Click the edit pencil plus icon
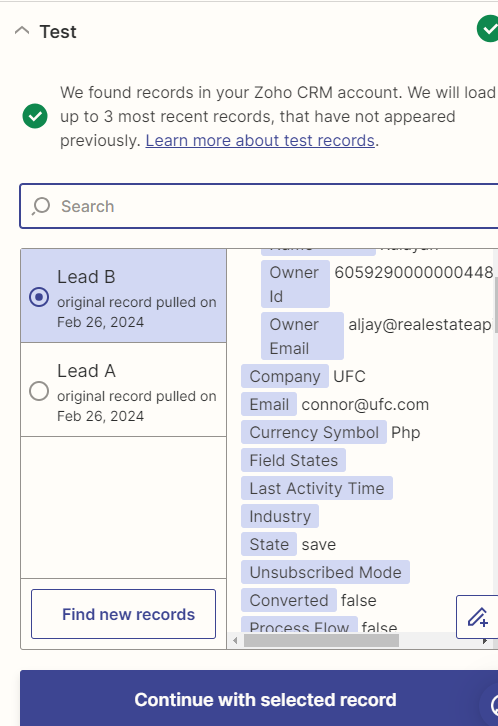 tap(478, 617)
